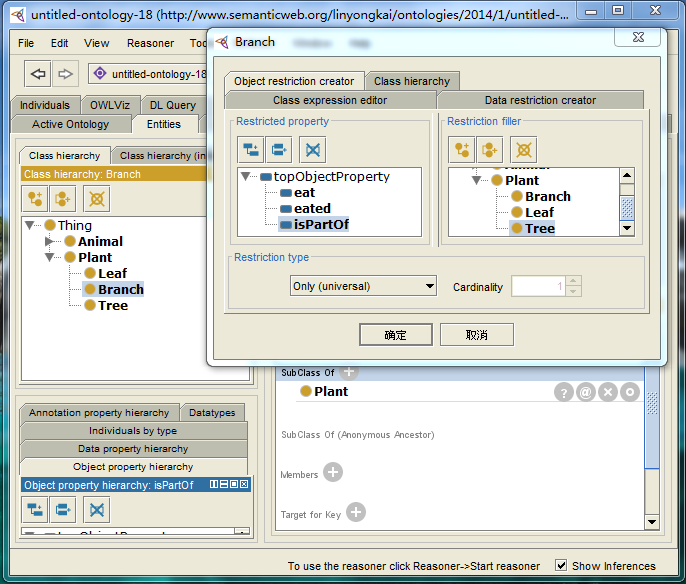Open Annotation property hierarchy tab
This screenshot has width=686, height=584.
pyautogui.click(x=99, y=413)
